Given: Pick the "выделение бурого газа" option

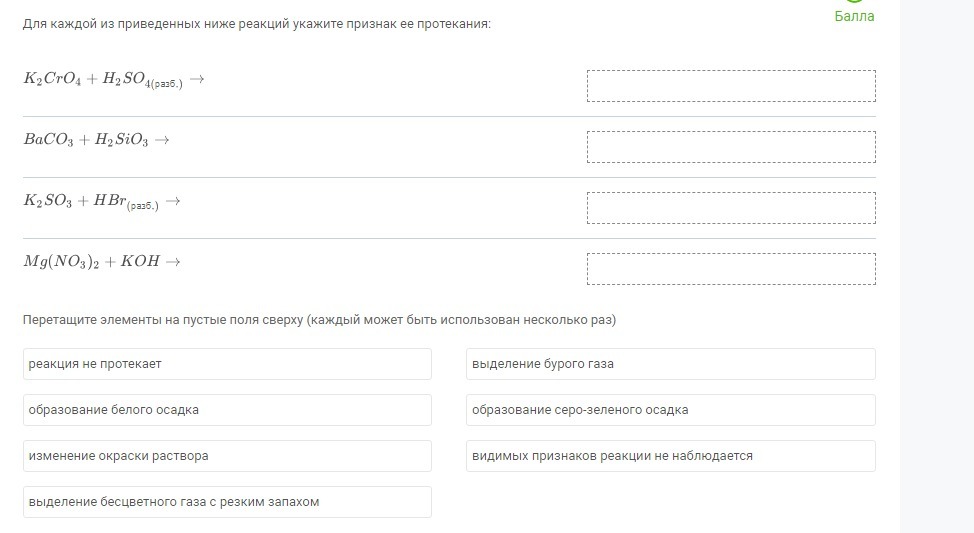Looking at the screenshot, I should (x=670, y=364).
